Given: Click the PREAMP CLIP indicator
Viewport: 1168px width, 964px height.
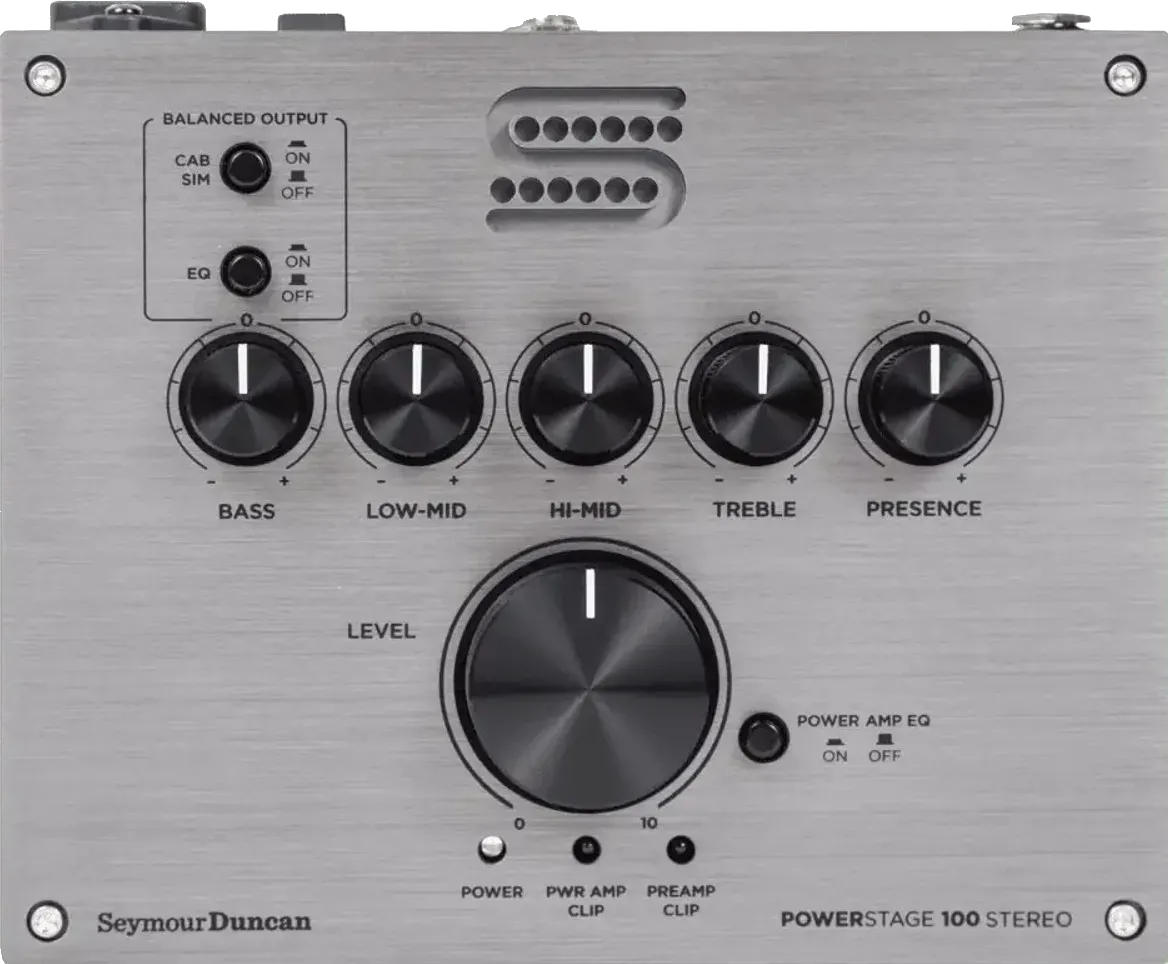Looking at the screenshot, I should [683, 849].
